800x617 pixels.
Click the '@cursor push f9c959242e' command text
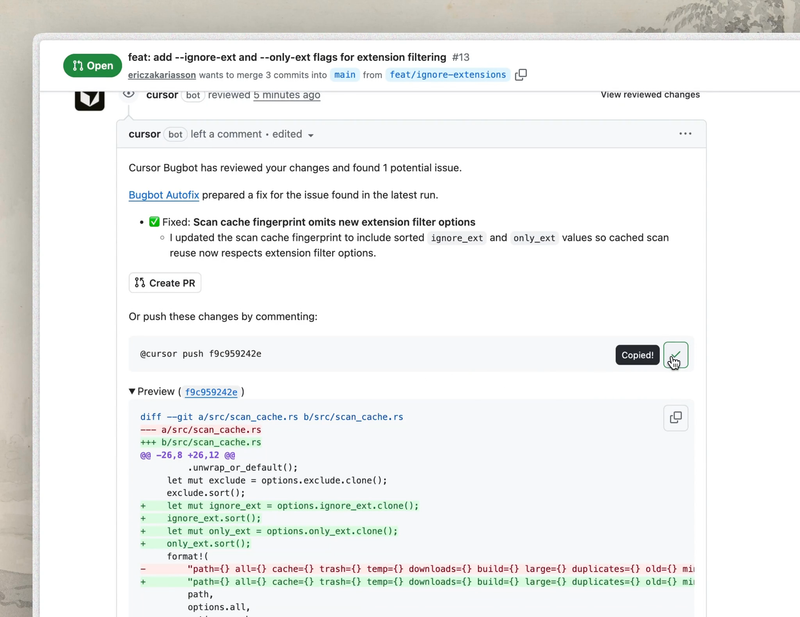(201, 354)
